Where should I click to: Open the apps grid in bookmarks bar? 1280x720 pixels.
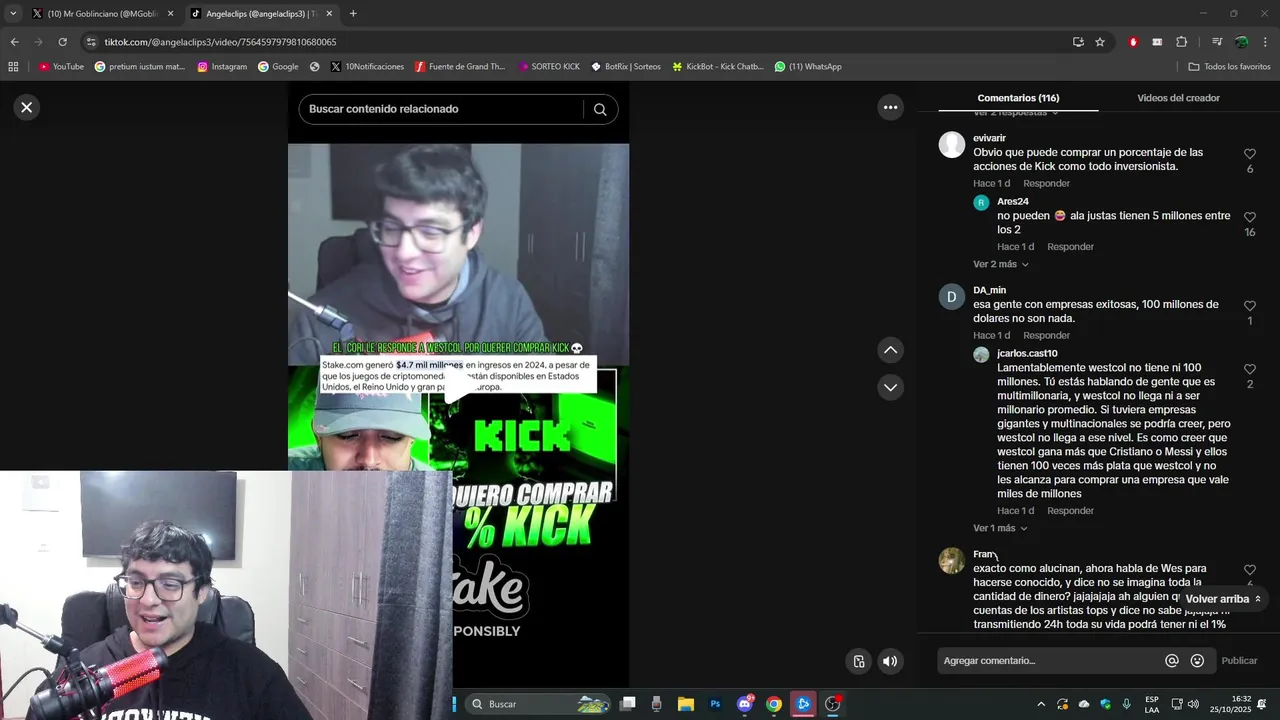point(13,67)
